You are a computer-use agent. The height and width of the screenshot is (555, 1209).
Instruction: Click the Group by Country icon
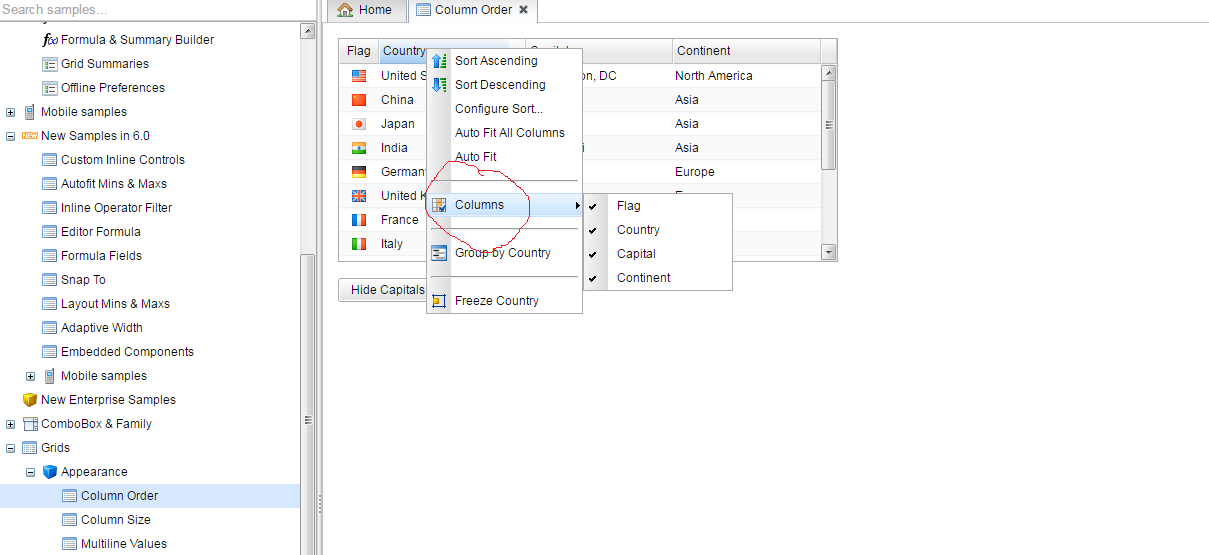(x=439, y=253)
